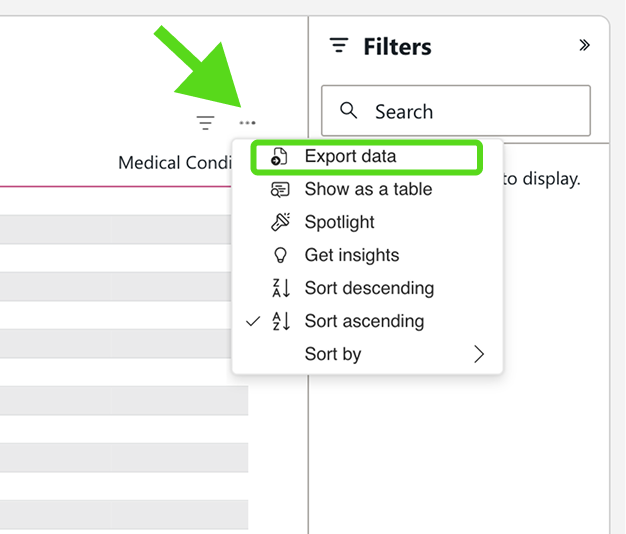
Task: Open the Sort by submenu
Action: pos(333,354)
